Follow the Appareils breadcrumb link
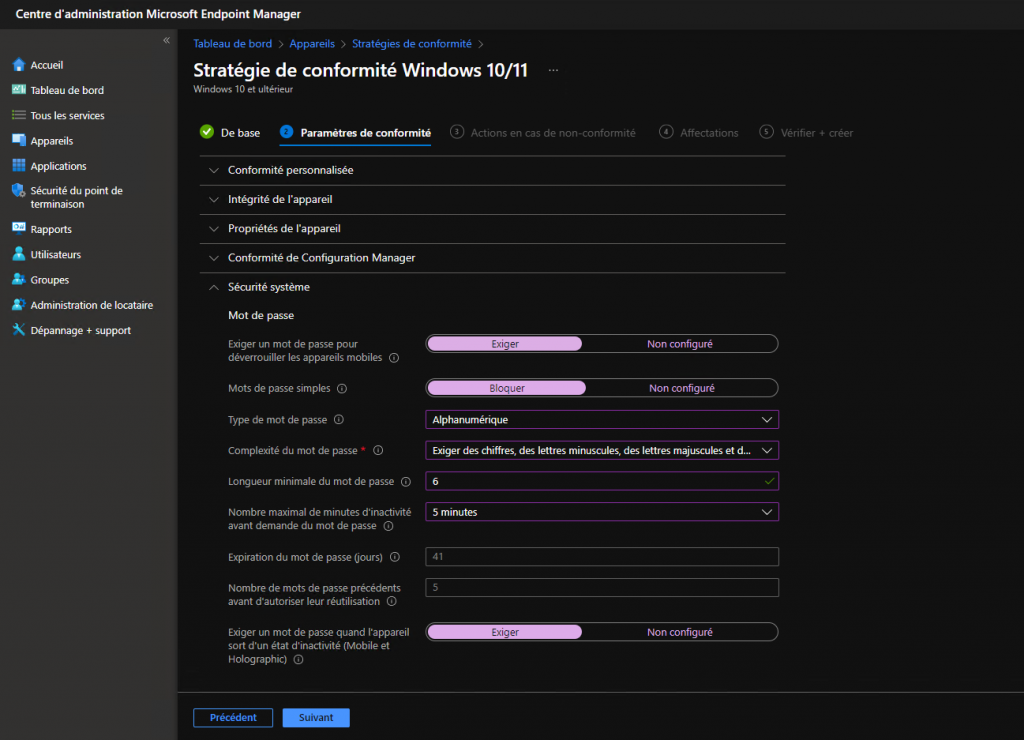1024x740 pixels. click(312, 44)
